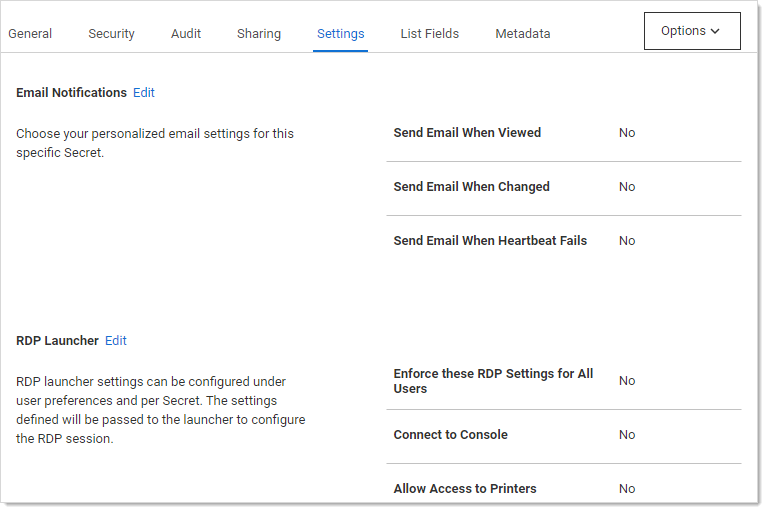Click the RDP Launcher heading
Image resolution: width=766 pixels, height=511 pixels.
point(57,341)
